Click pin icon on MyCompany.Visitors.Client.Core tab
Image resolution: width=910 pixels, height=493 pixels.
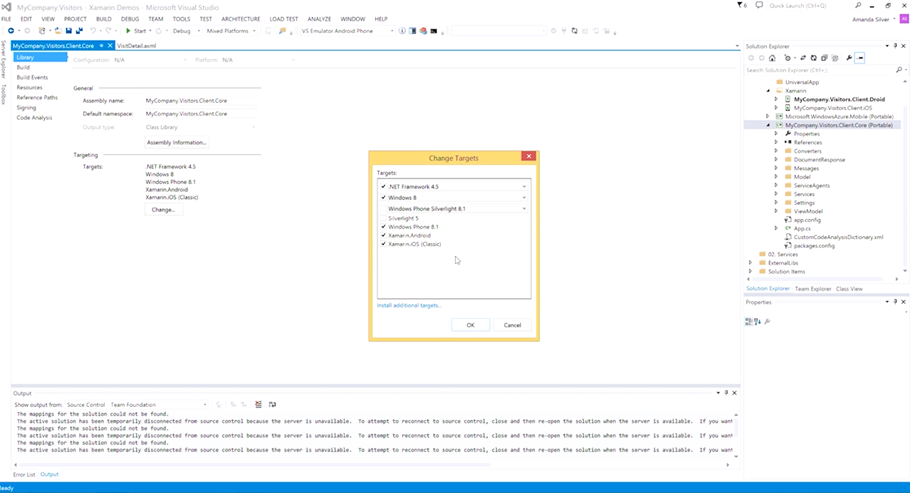point(101,45)
